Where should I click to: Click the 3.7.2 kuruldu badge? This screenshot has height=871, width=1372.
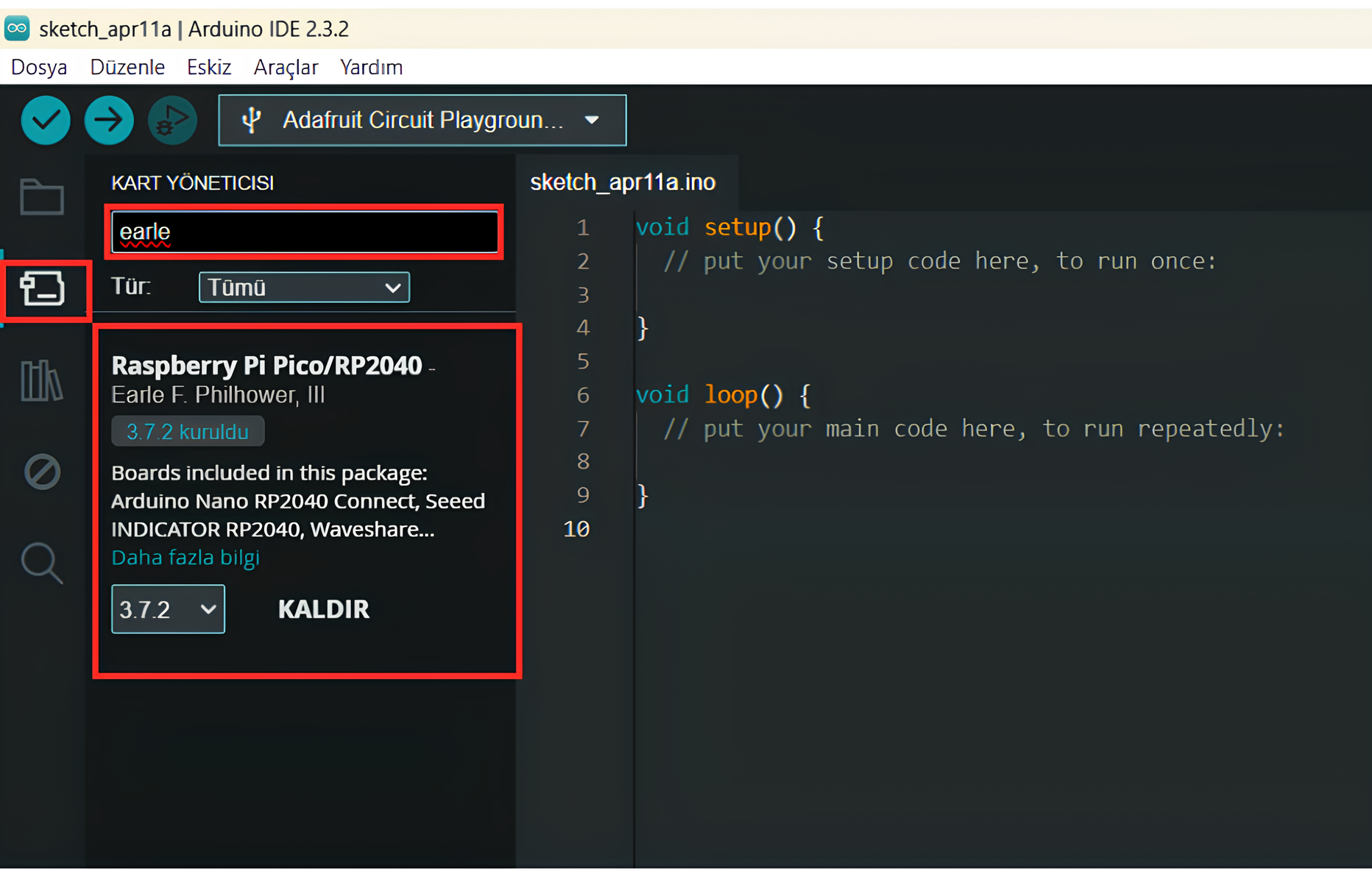pos(188,431)
